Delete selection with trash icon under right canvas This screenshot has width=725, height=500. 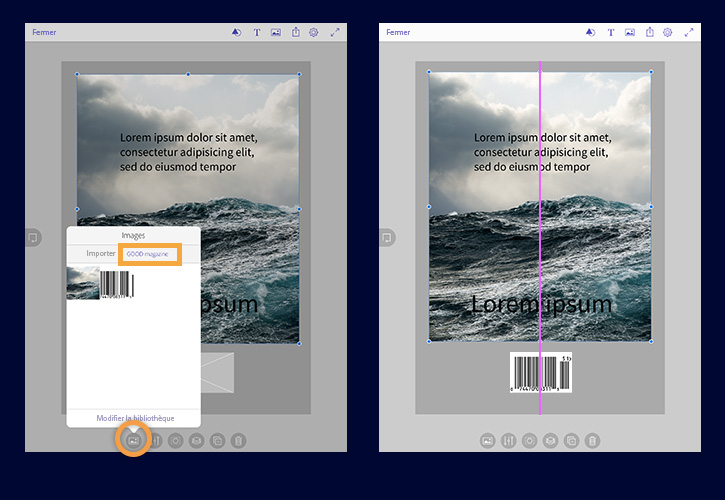click(592, 441)
